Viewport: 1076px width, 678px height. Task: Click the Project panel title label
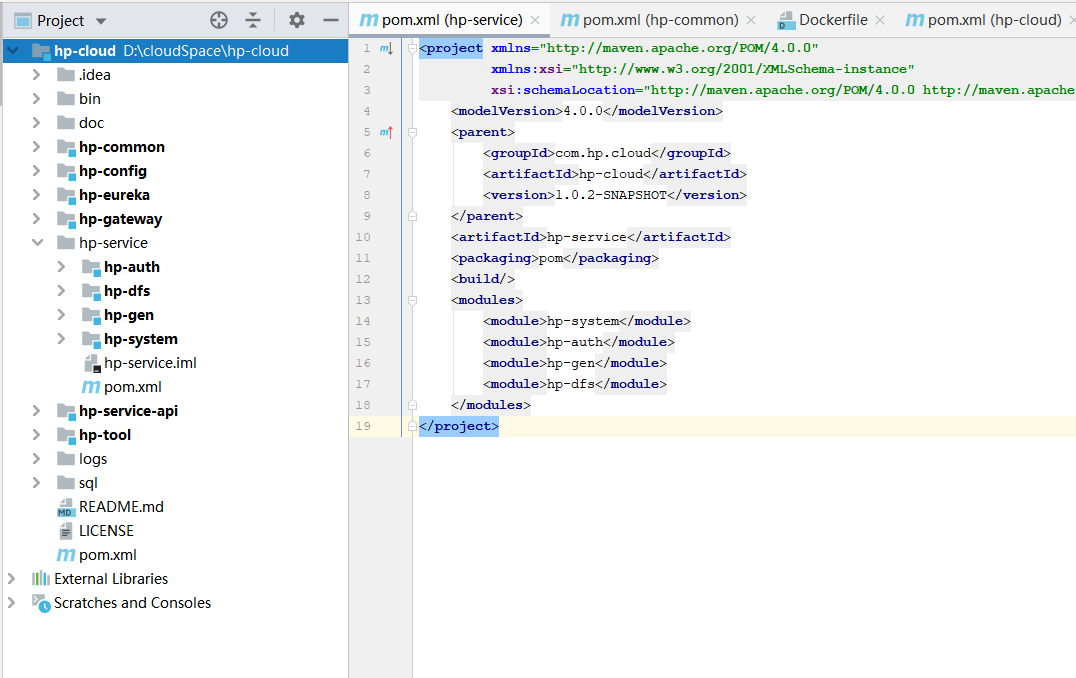[60, 21]
